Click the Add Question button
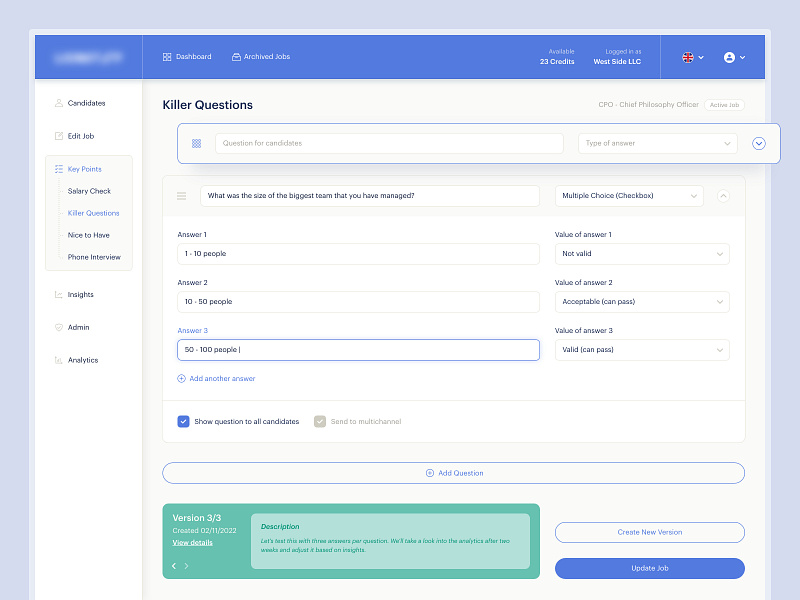 [455, 472]
